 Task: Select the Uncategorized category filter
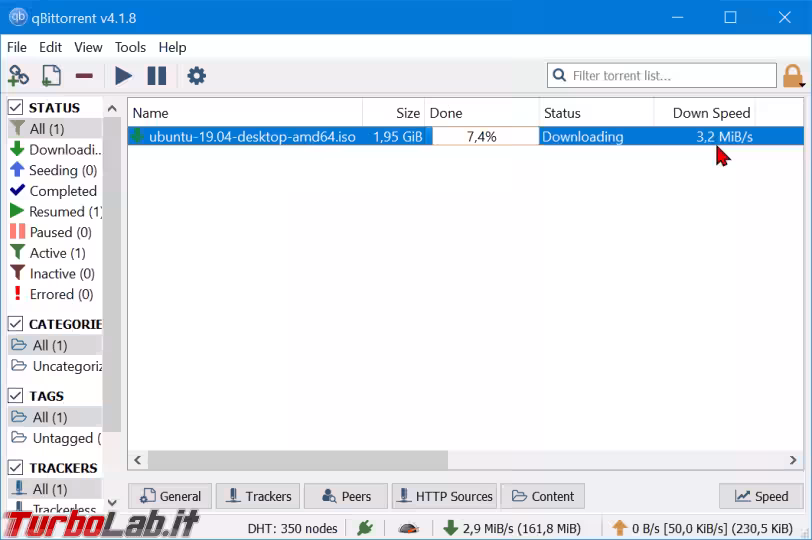55,366
